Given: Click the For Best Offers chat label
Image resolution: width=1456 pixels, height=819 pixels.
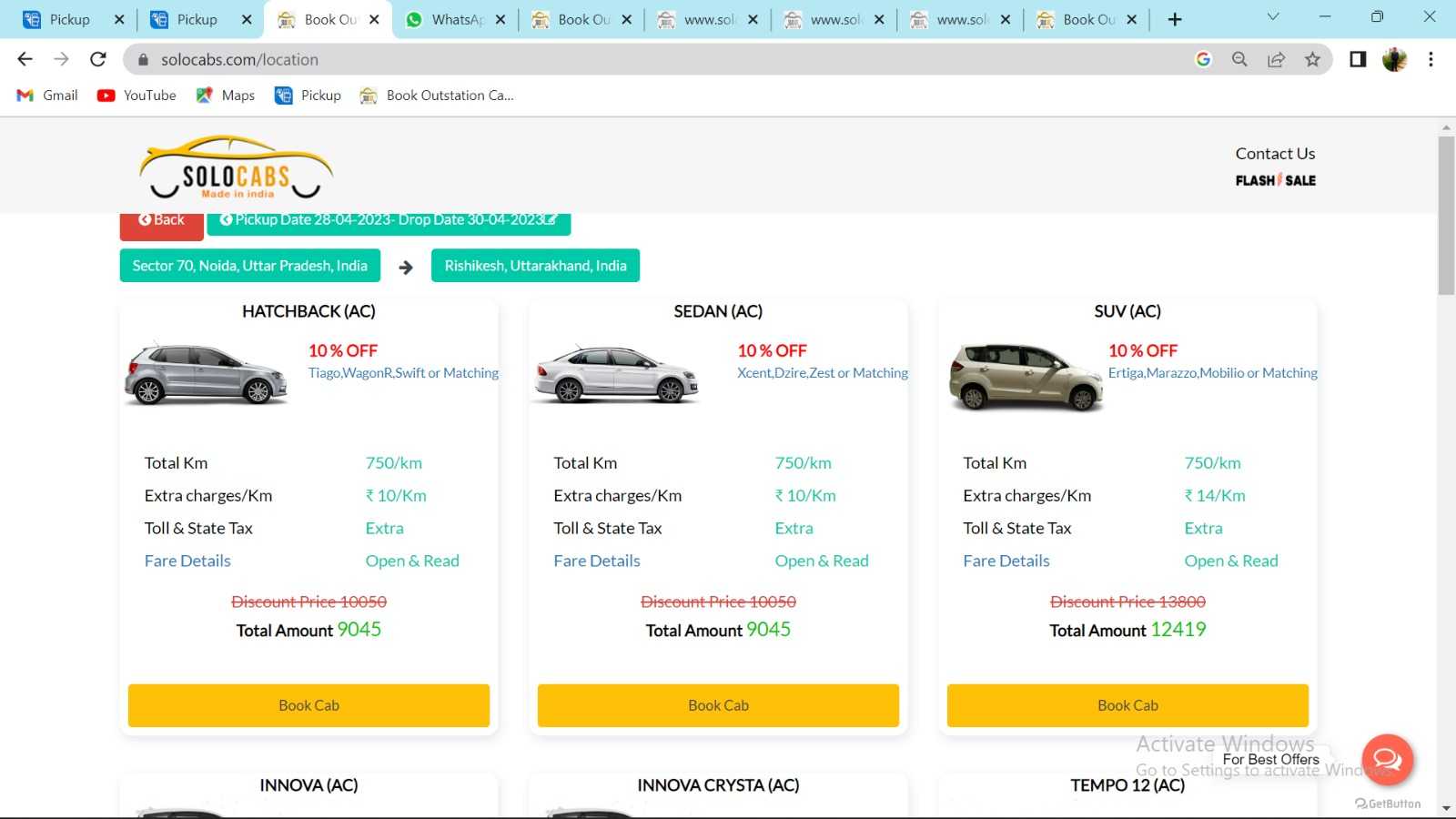Looking at the screenshot, I should point(1271,759).
